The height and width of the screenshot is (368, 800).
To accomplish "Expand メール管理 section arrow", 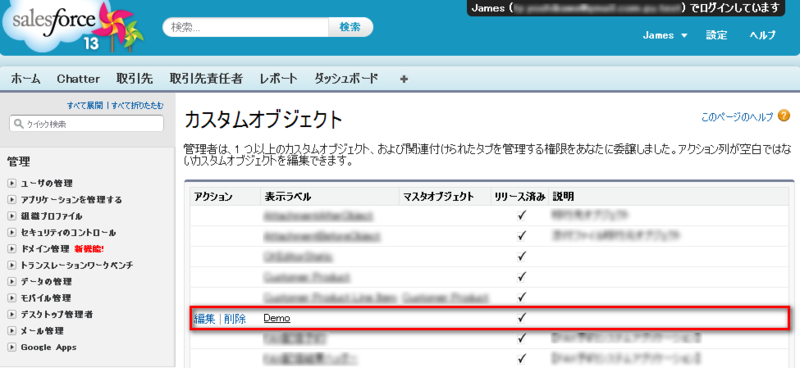I will tap(12, 331).
